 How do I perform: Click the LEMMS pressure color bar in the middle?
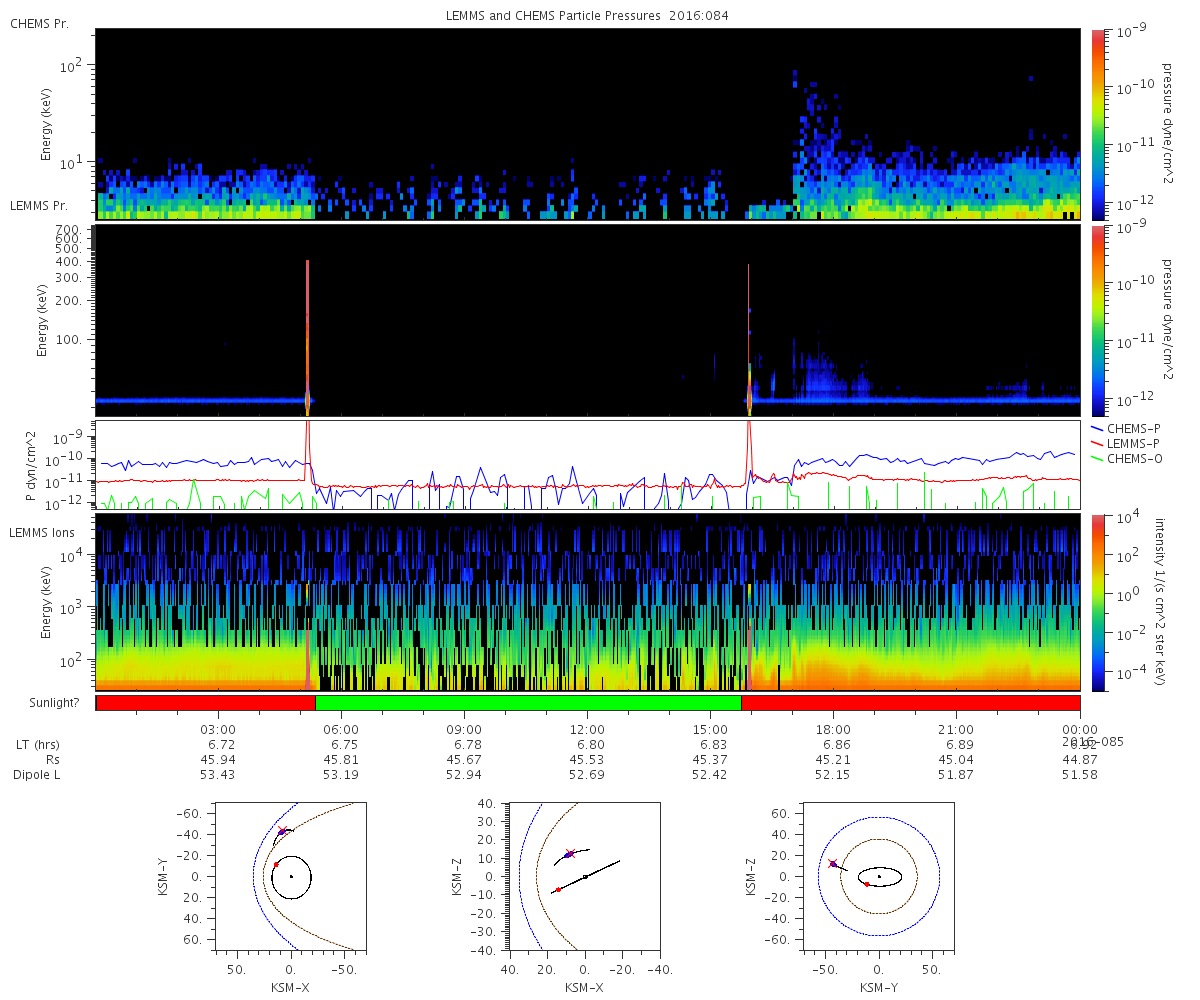pos(1097,321)
